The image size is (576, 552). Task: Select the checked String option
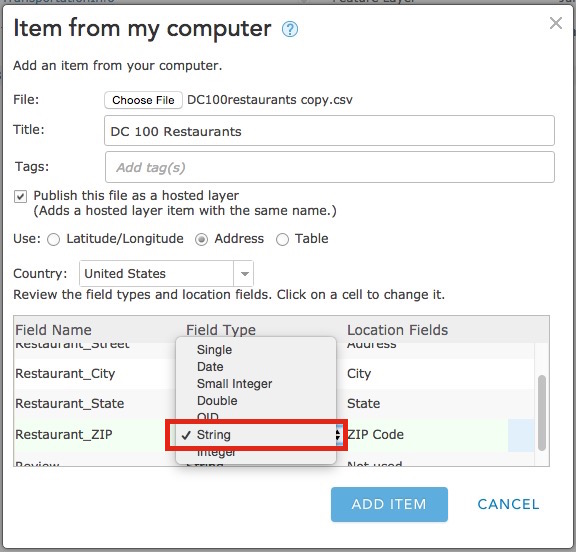256,435
